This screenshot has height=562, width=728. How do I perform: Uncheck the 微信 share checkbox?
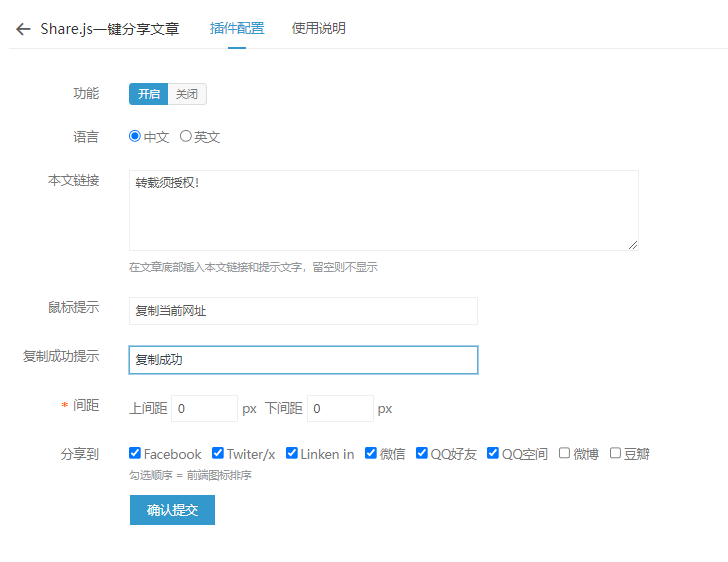[x=370, y=453]
